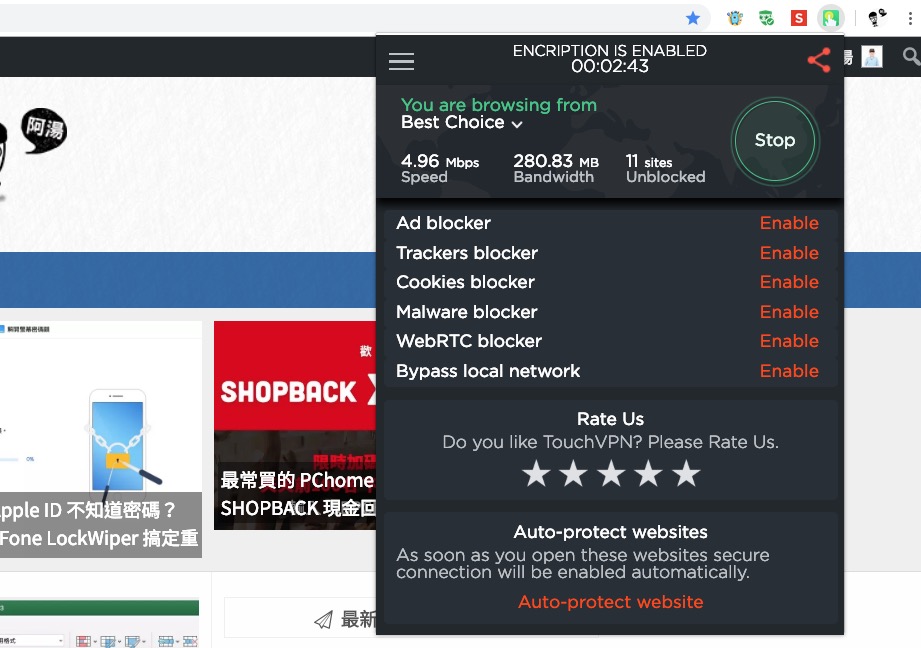
Task: Enable the Malware blocker
Action: [x=789, y=312]
